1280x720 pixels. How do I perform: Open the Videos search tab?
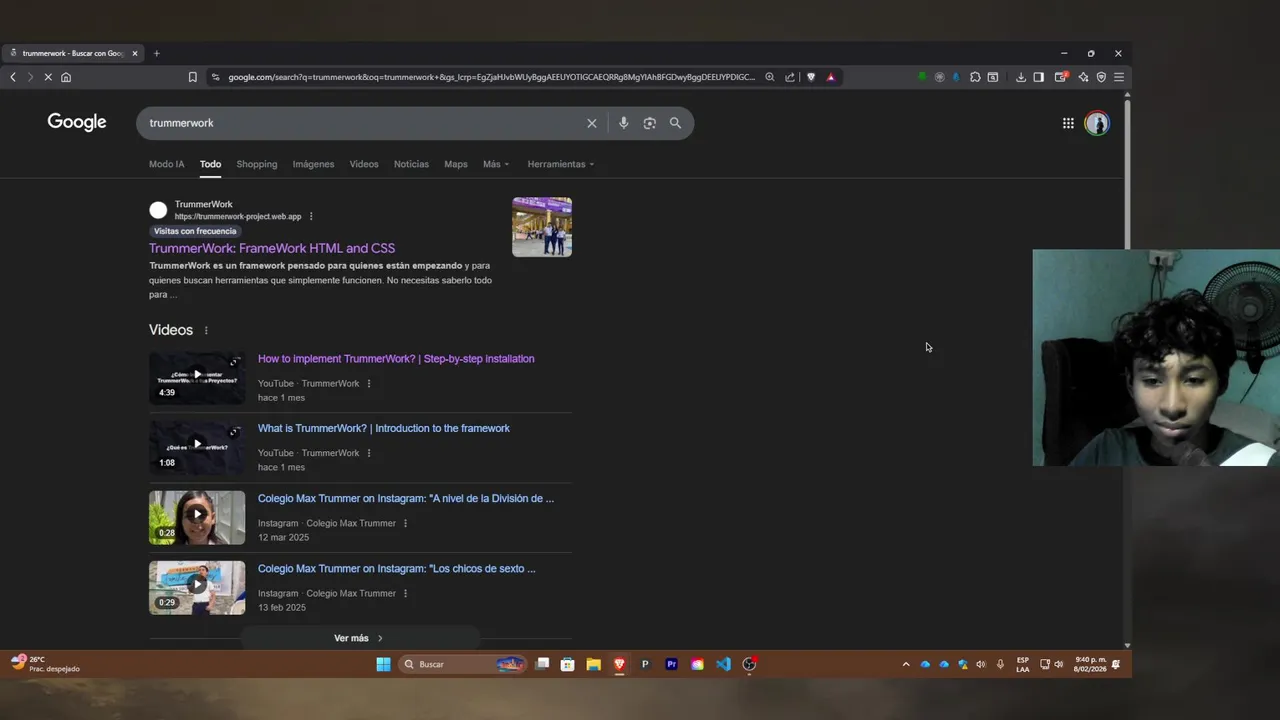tap(364, 164)
